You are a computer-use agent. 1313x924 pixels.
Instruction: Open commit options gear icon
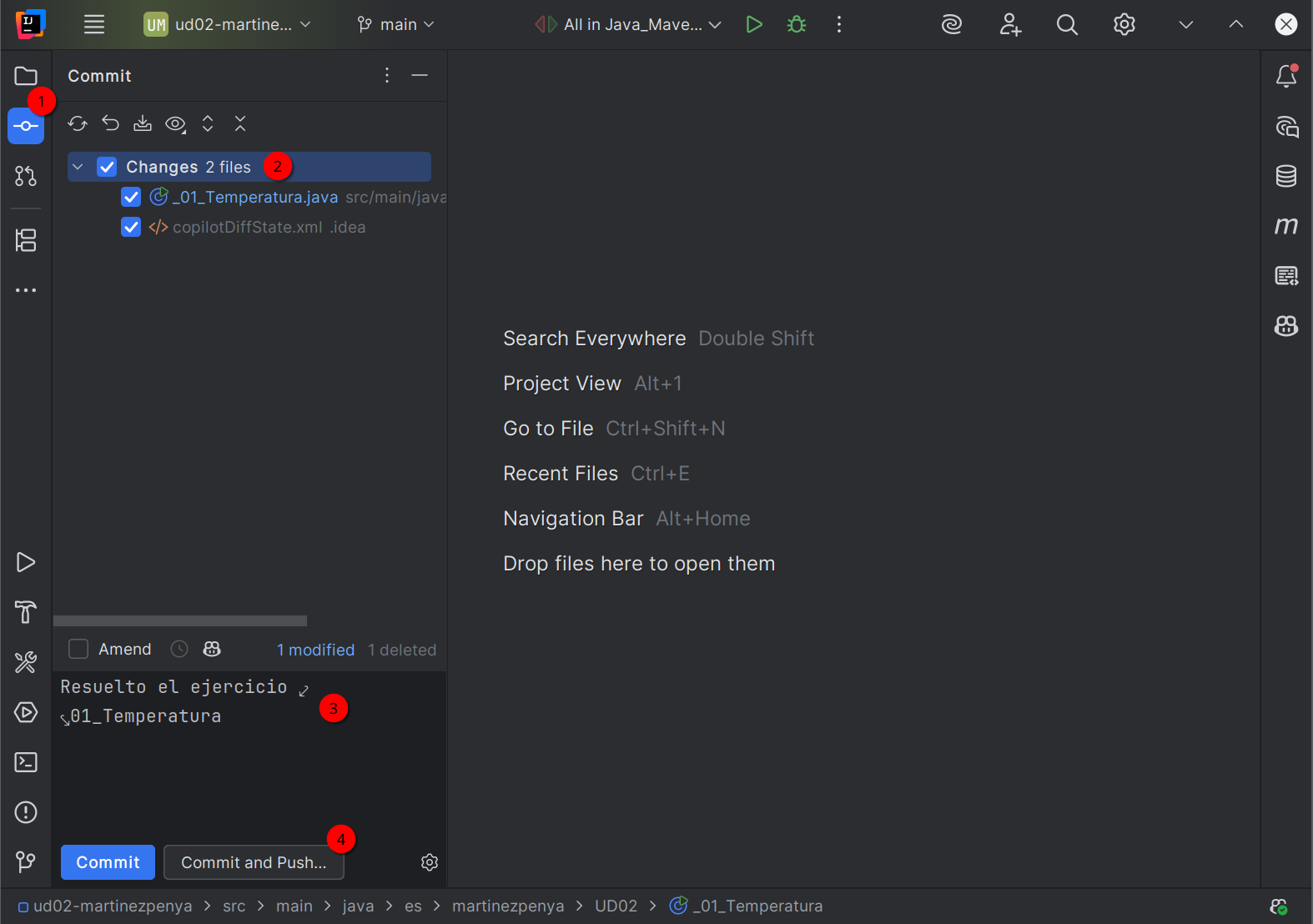pyautogui.click(x=430, y=862)
